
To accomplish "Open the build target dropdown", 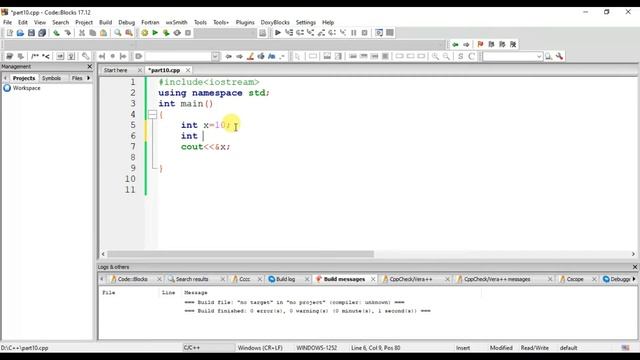I will [225, 33].
